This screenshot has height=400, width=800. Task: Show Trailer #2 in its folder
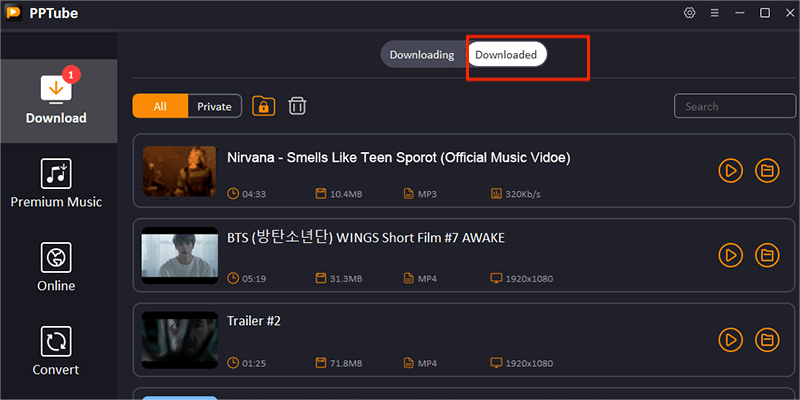coord(767,338)
